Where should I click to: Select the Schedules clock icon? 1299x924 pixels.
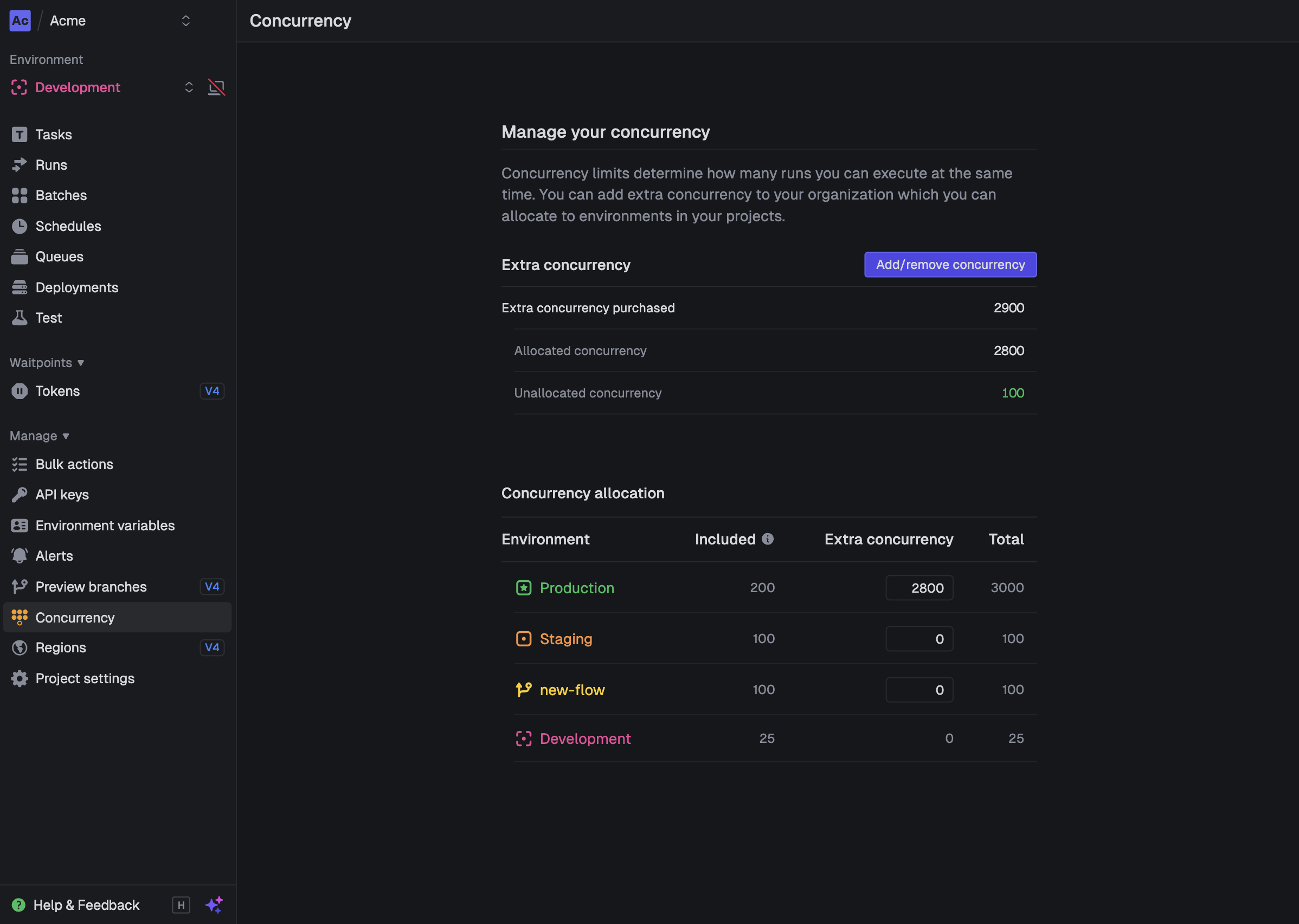pyautogui.click(x=20, y=226)
